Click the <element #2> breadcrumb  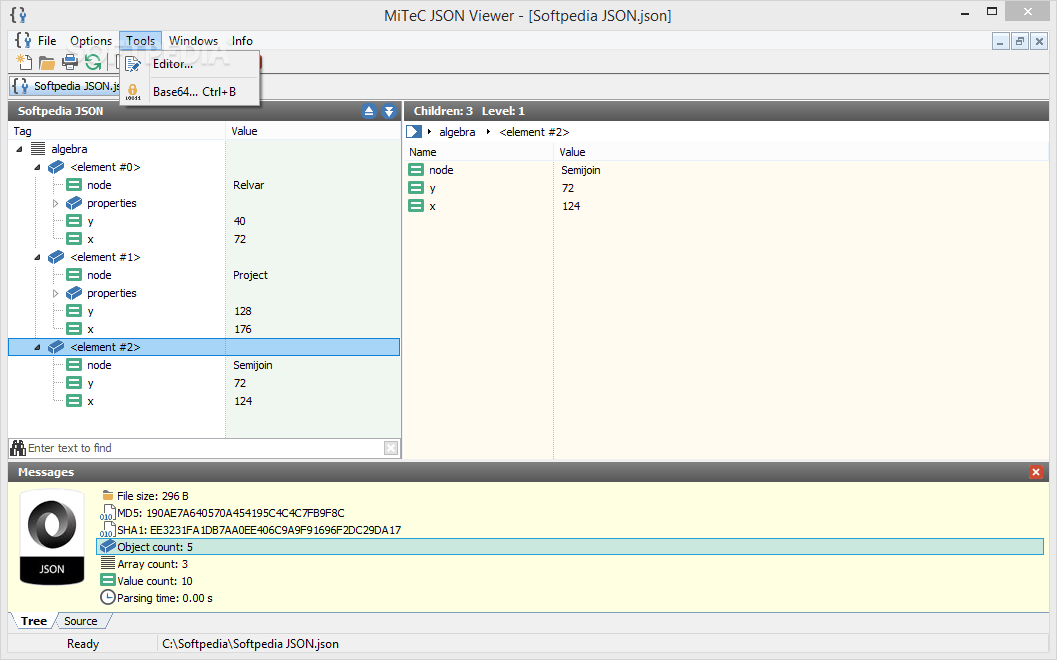[534, 132]
